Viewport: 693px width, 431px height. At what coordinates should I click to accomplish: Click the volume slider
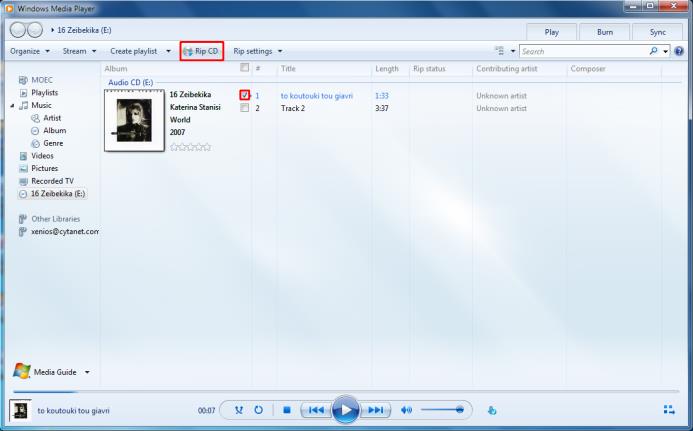(442, 410)
